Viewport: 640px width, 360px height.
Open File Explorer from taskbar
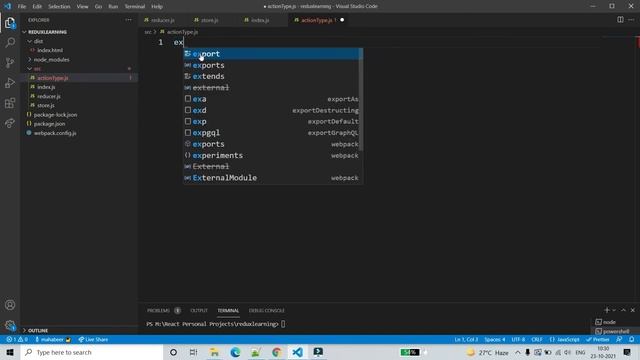click(214, 352)
